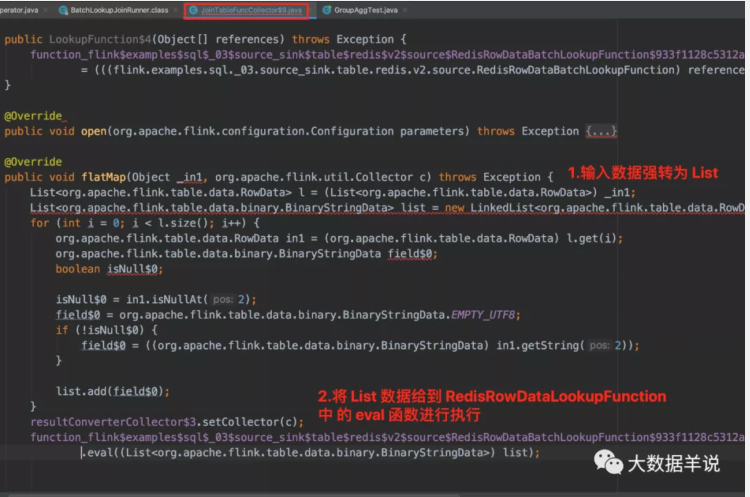Viewport: 750px width, 497px height.
Task: Click the pos hint inside getString call
Action: [x=598, y=345]
